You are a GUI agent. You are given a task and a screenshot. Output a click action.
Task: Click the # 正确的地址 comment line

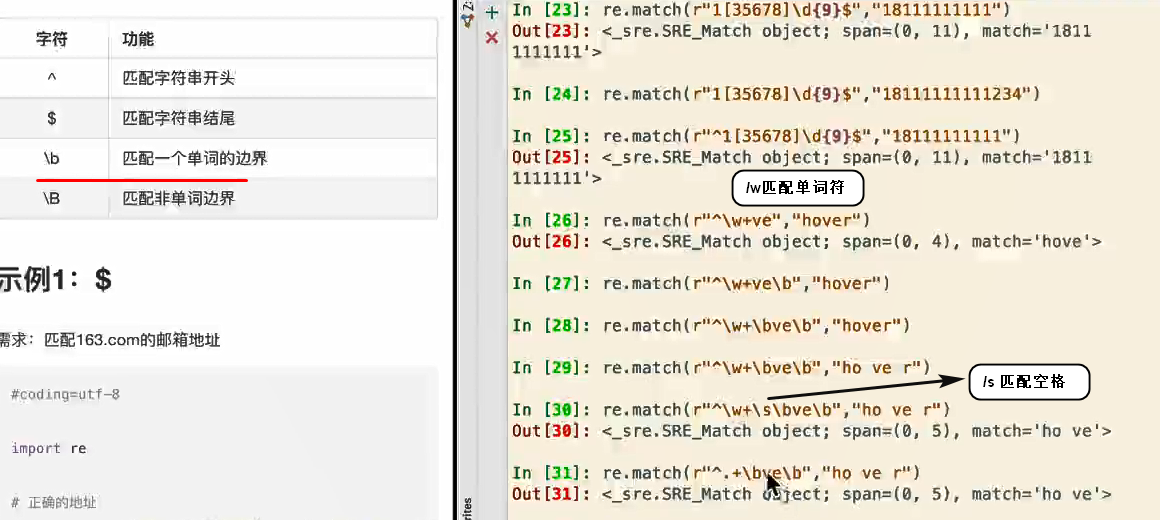[x=54, y=503]
